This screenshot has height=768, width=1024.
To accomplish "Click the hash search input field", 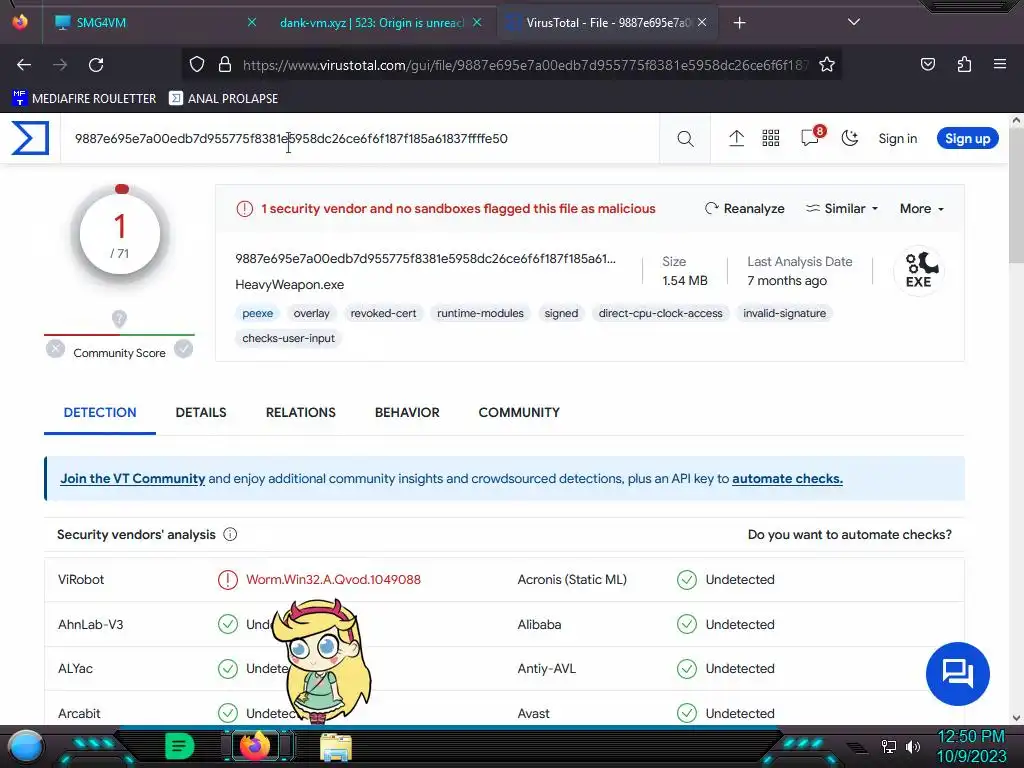I will click(x=359, y=138).
